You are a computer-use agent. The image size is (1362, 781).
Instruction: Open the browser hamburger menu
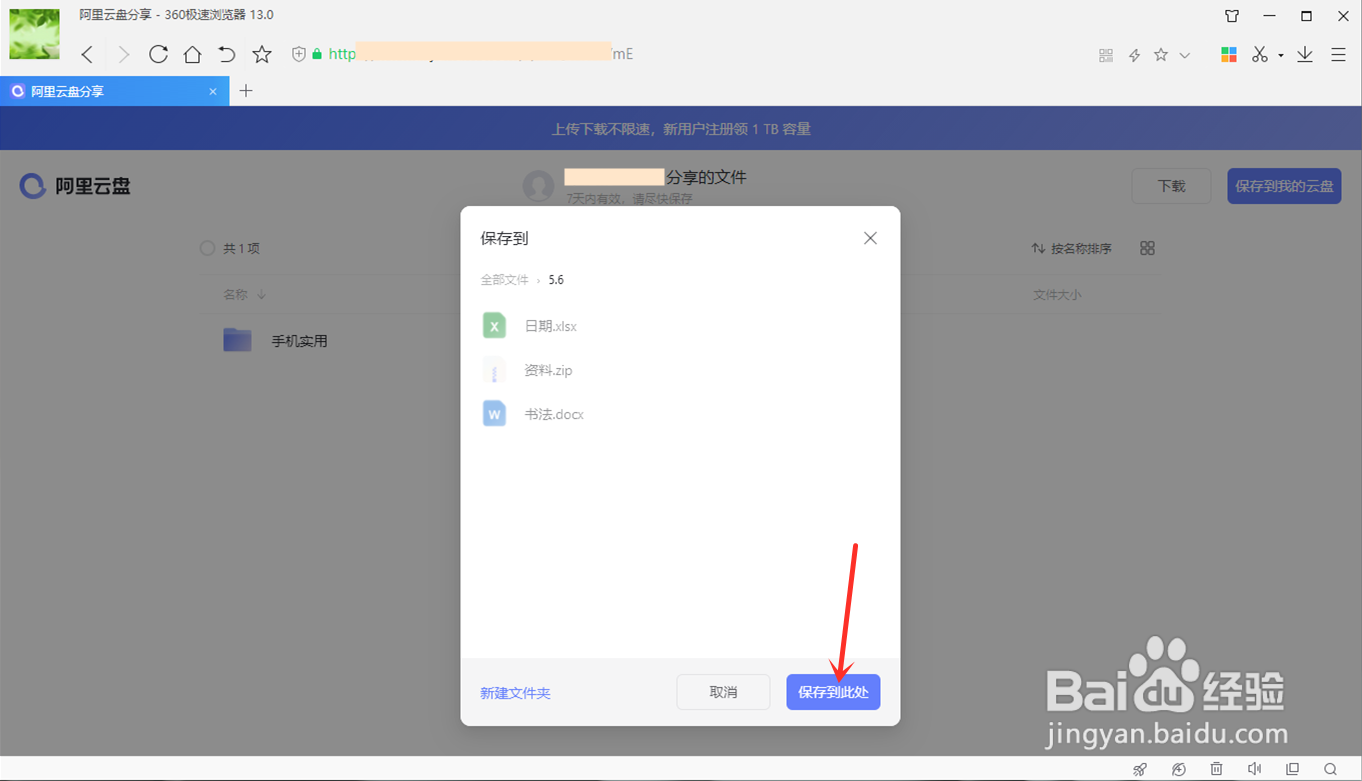[x=1338, y=55]
